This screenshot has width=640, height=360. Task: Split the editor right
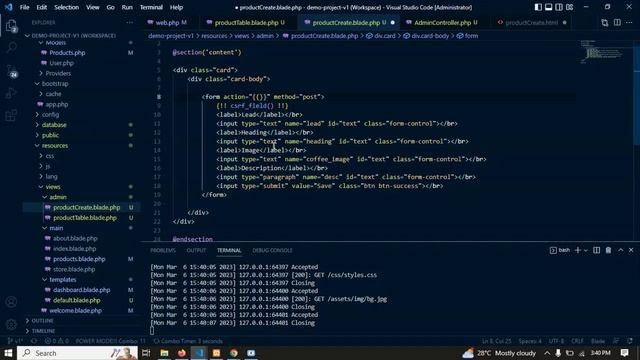[x=617, y=22]
